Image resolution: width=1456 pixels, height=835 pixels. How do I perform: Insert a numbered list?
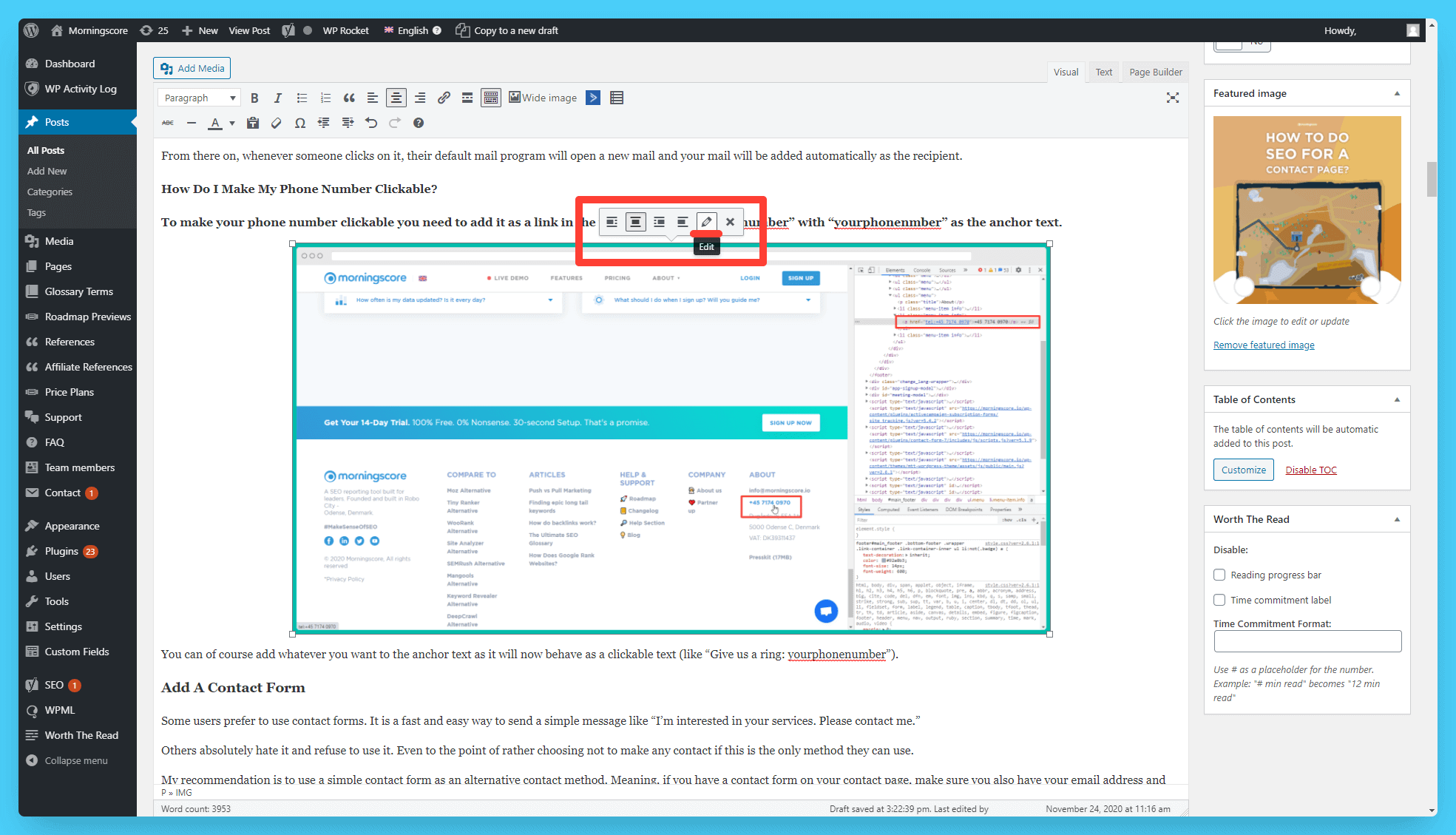coord(325,98)
